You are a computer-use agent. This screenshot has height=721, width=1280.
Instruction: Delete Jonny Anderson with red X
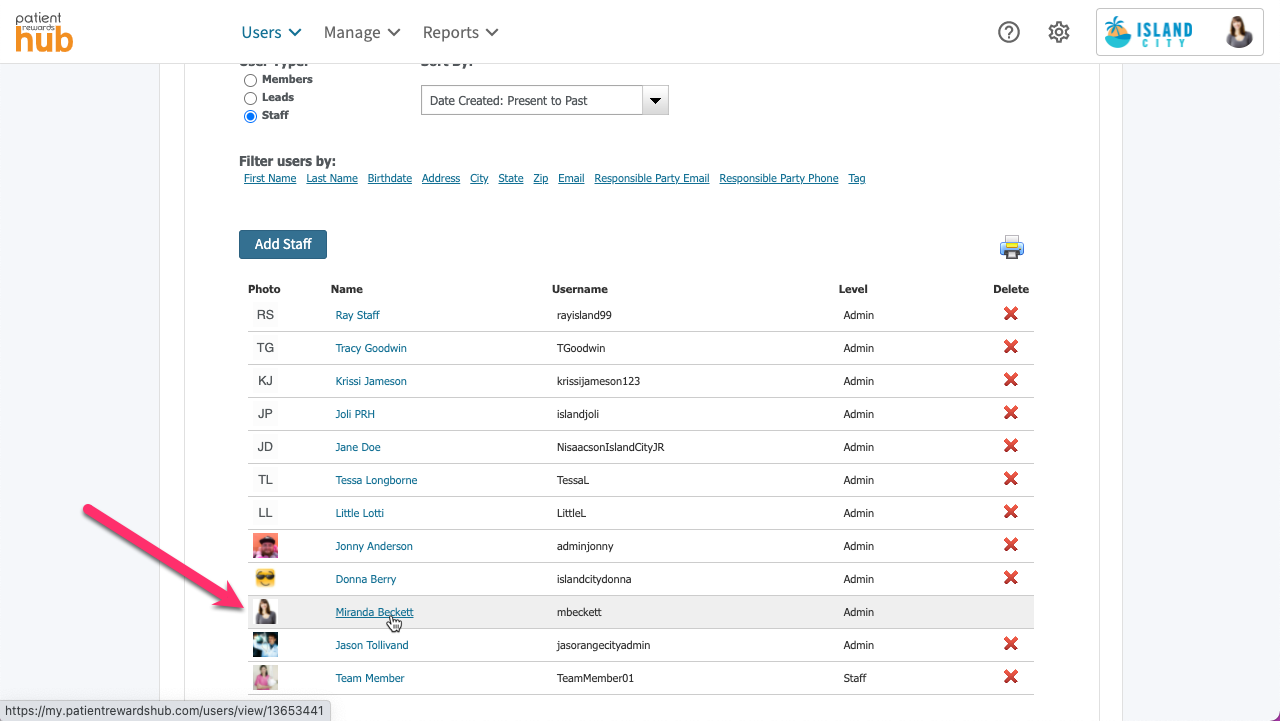tap(1011, 545)
